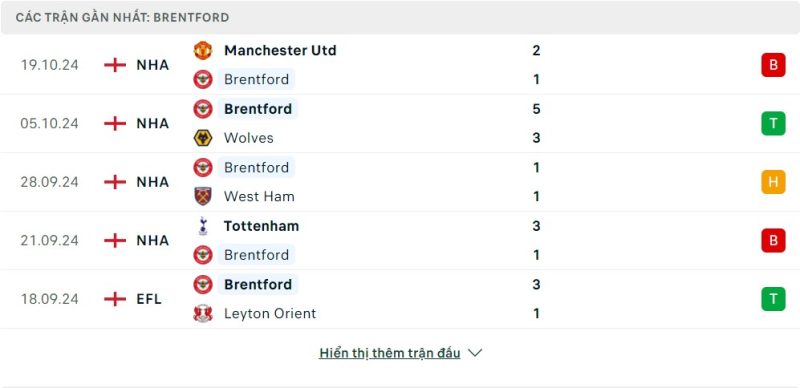Screen dimensions: 800x388
Task: Click the red B badge for the Manchester Utd match
Action: [773, 65]
